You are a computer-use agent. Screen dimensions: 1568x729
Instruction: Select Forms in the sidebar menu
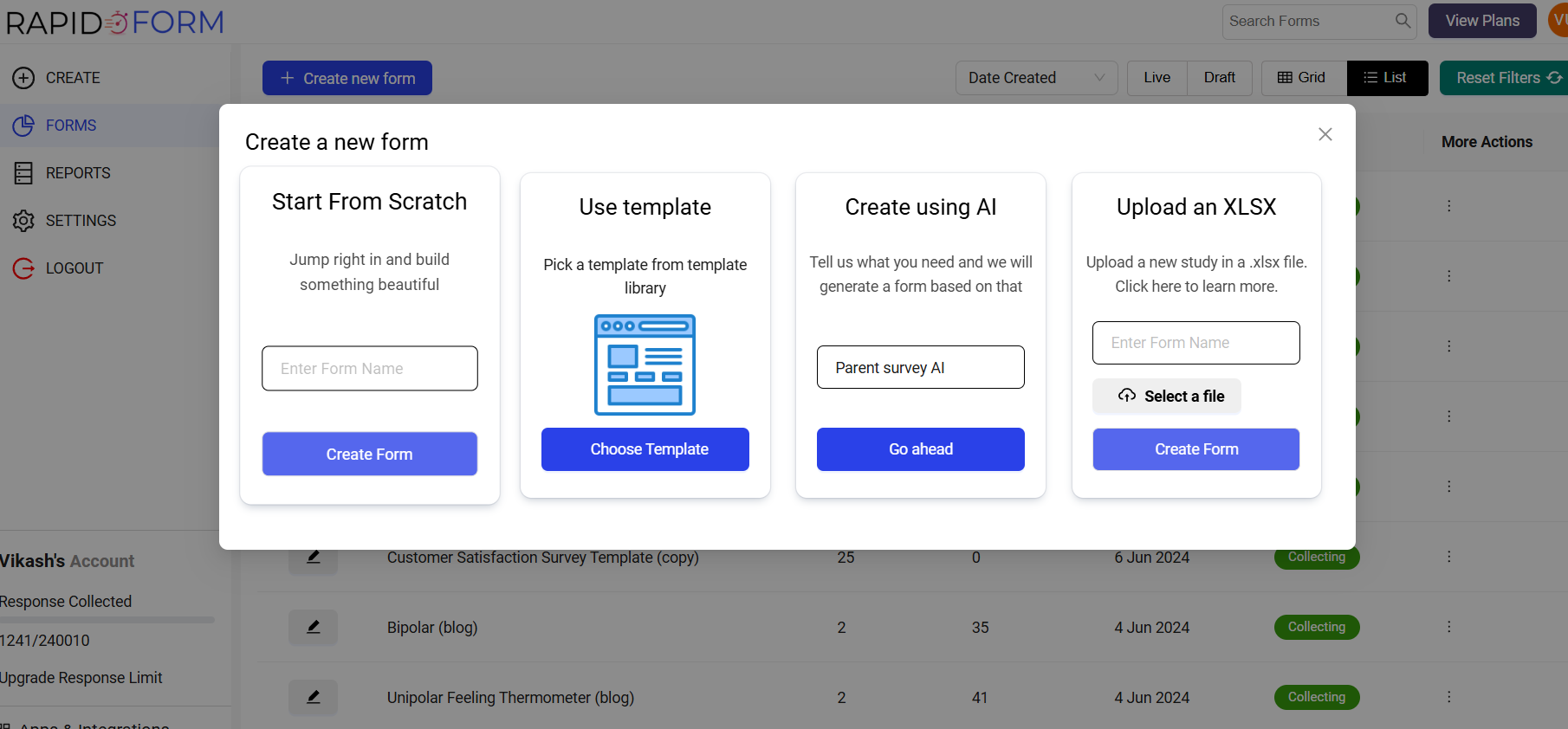click(71, 126)
